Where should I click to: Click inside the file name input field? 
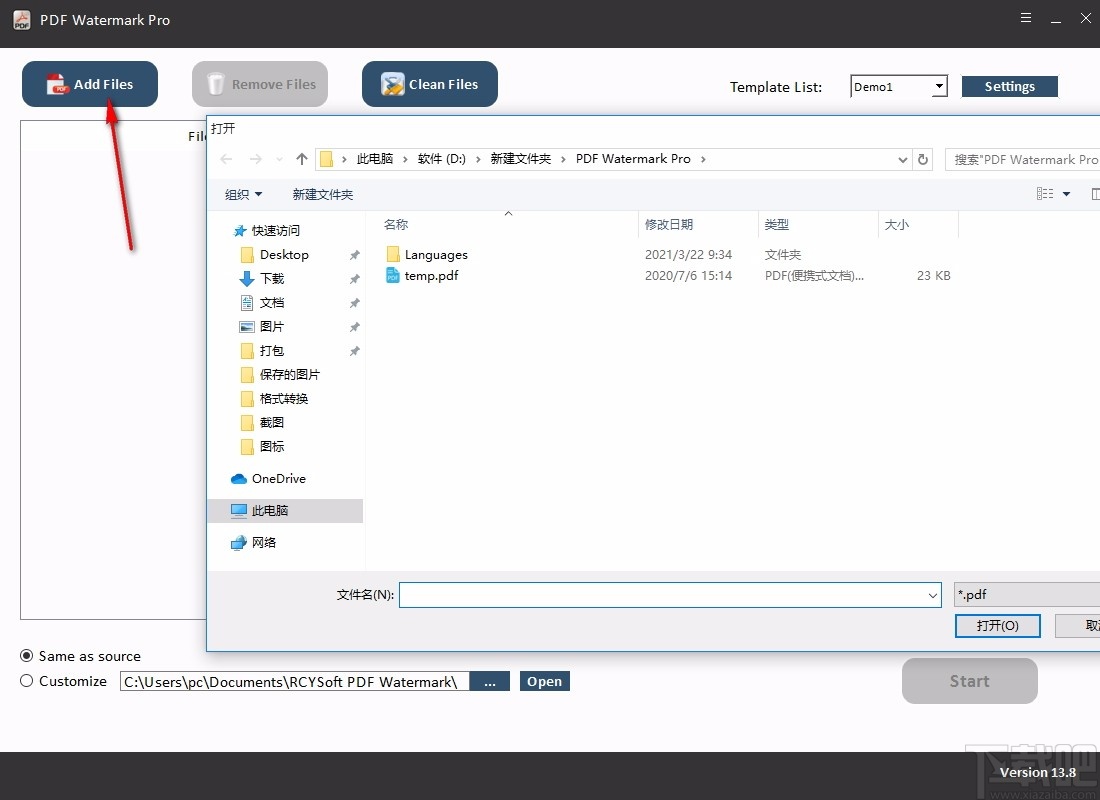pos(665,594)
